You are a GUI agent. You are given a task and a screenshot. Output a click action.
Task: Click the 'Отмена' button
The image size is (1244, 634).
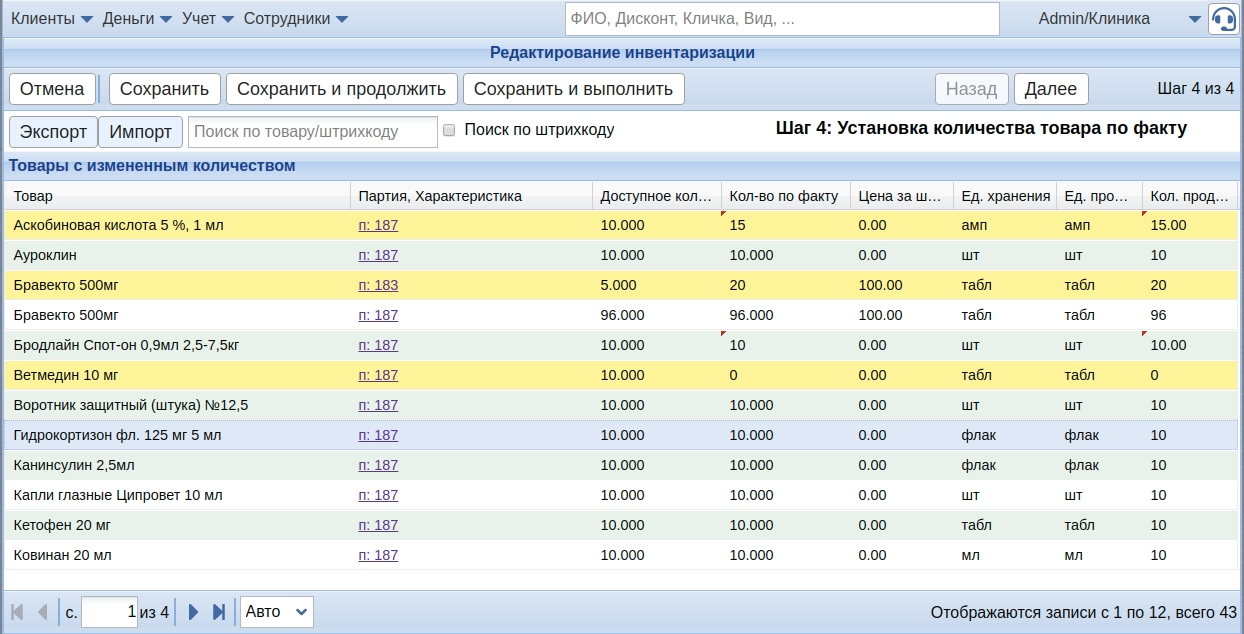click(52, 89)
